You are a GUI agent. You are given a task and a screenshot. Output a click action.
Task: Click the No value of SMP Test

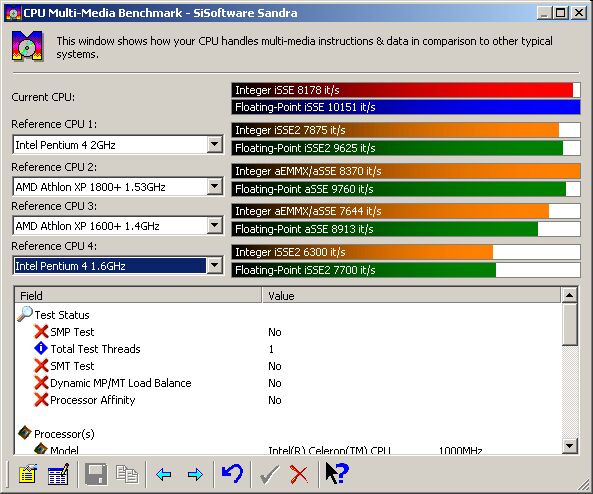[x=275, y=332]
